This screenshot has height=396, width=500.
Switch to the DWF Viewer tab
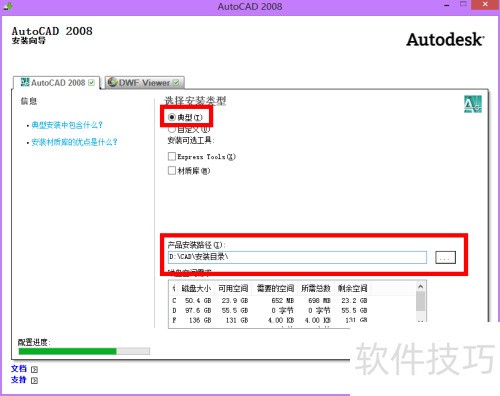click(145, 83)
